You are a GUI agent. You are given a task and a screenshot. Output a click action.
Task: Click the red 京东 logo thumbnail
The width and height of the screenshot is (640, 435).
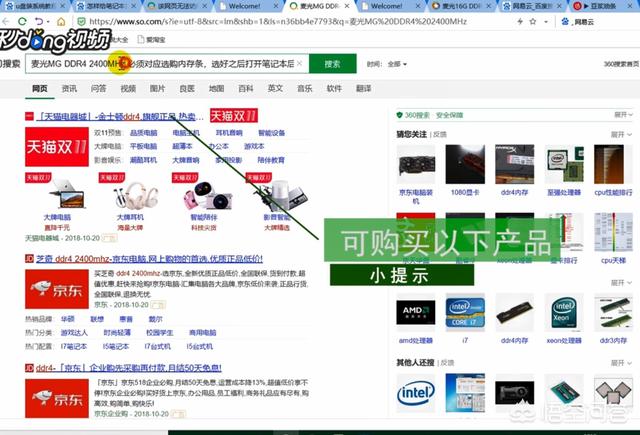54,292
